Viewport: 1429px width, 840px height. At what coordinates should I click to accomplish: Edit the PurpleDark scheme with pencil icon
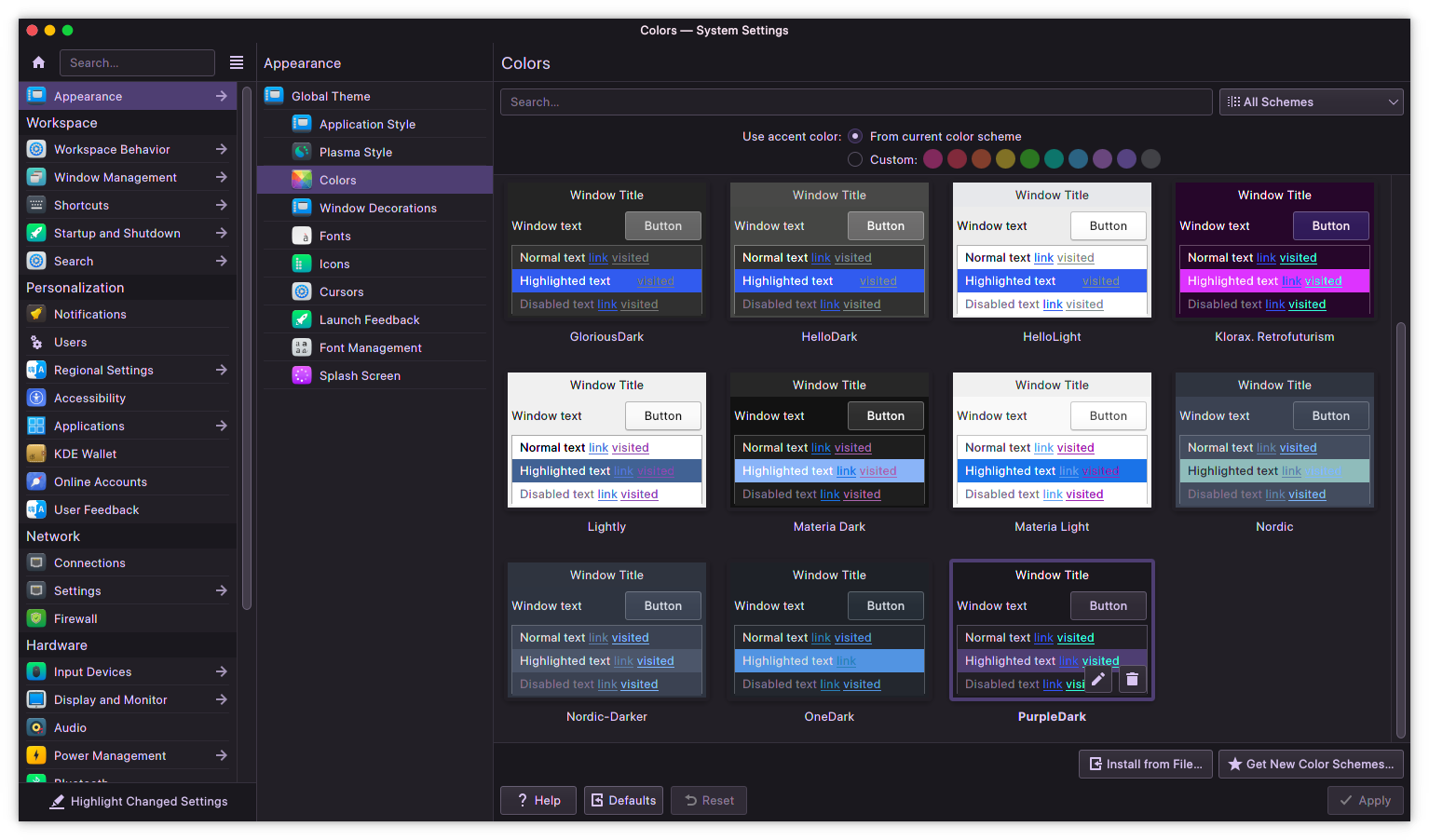pyautogui.click(x=1099, y=680)
